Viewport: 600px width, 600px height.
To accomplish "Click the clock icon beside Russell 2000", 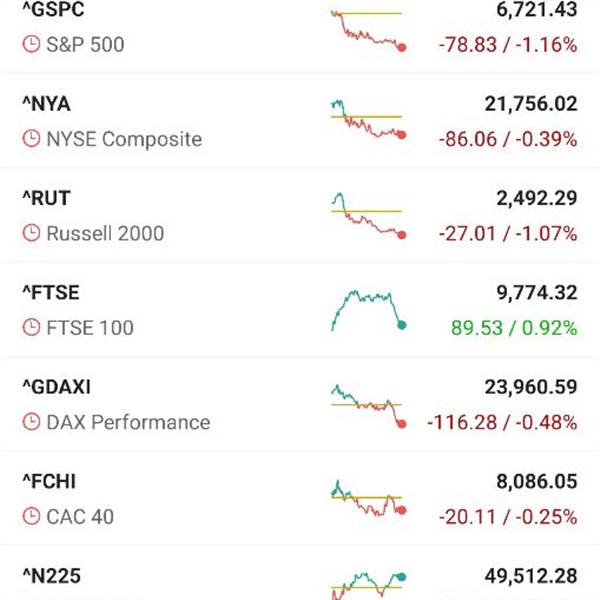I will point(32,233).
